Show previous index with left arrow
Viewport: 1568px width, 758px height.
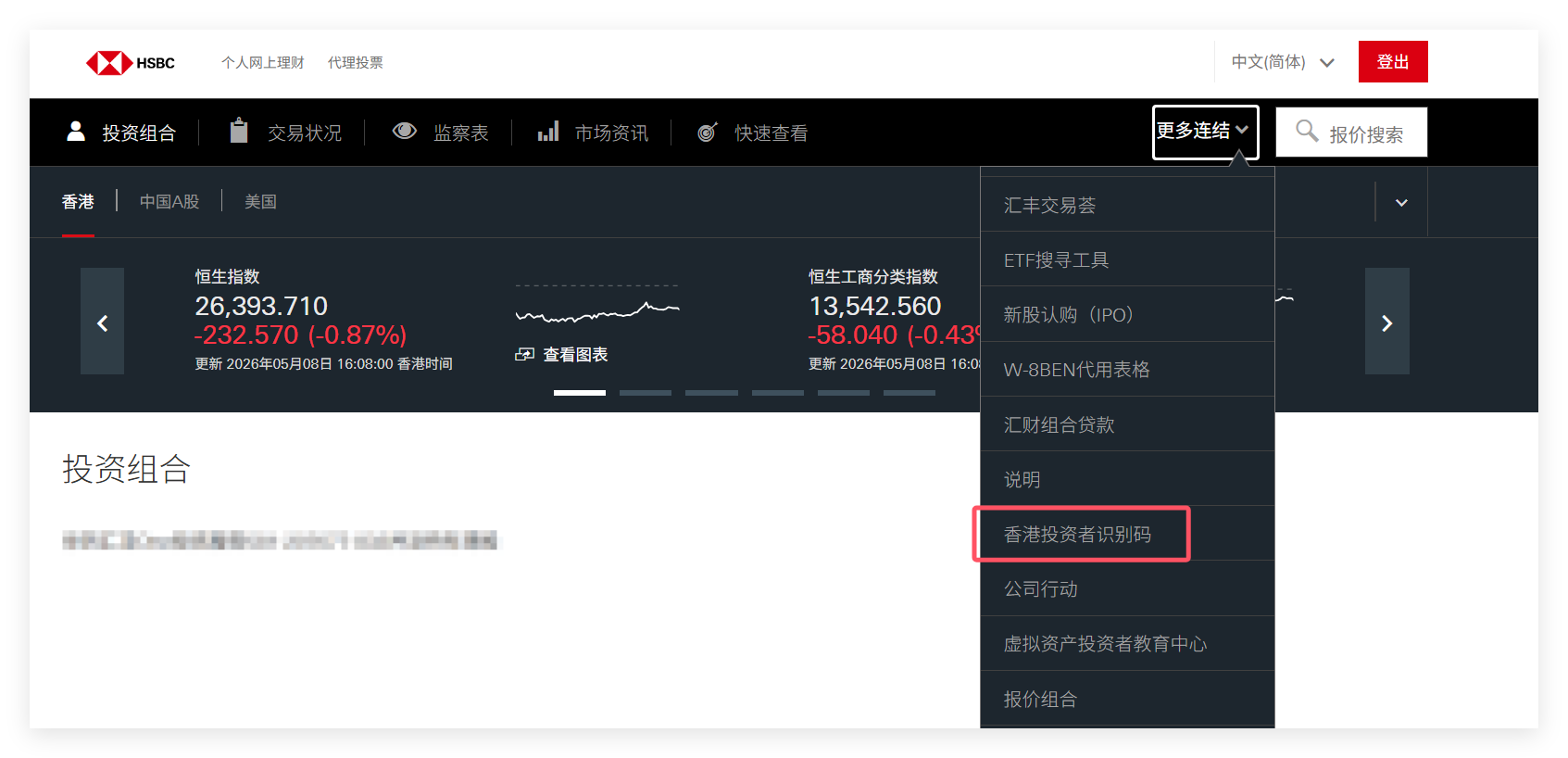102,322
